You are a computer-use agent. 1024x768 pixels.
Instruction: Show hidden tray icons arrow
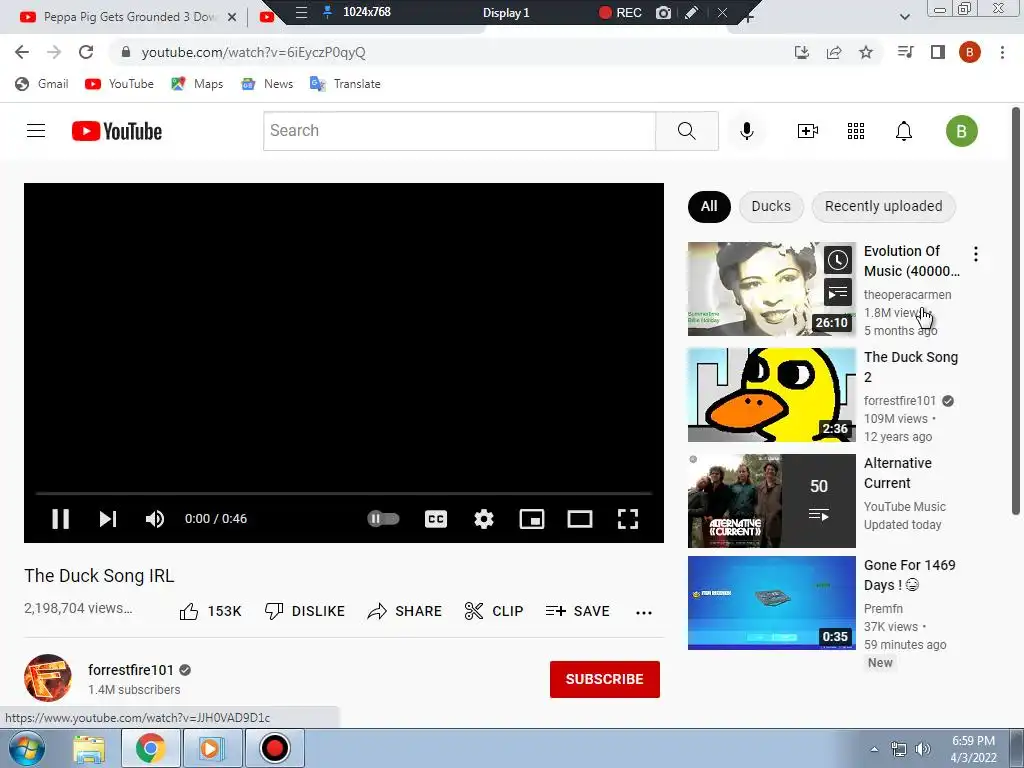pyautogui.click(x=874, y=749)
